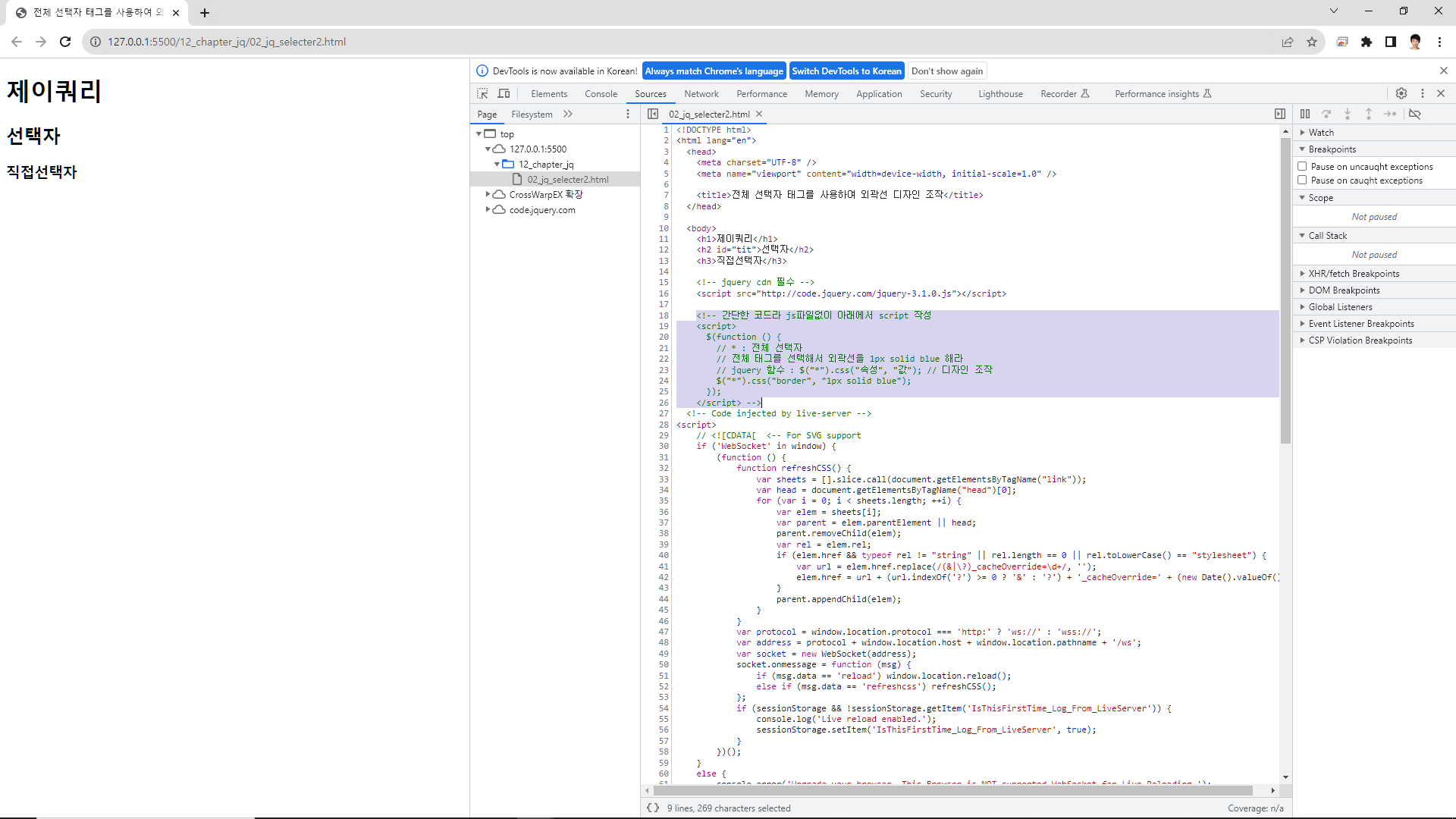This screenshot has height=819, width=1456.
Task: Pretty print the source with braces icon
Action: pyautogui.click(x=653, y=808)
